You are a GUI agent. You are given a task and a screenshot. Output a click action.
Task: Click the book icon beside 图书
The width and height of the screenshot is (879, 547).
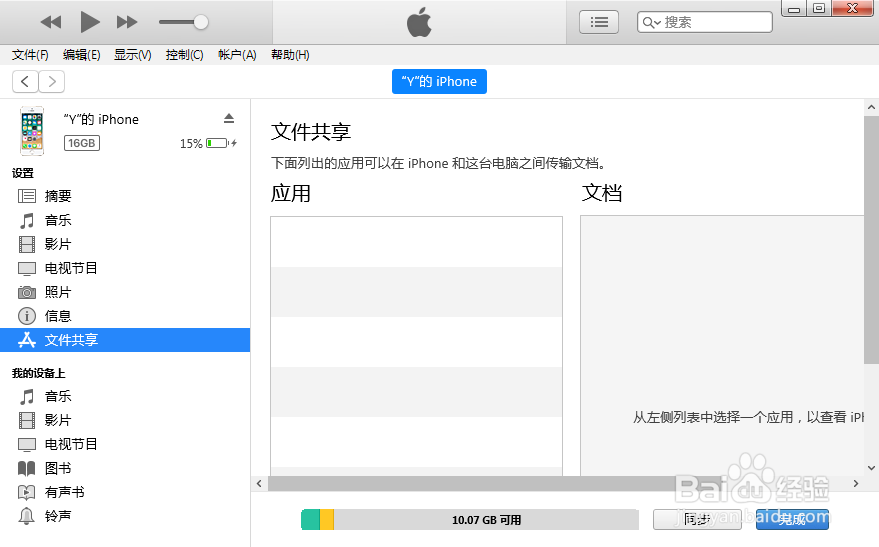[26, 468]
